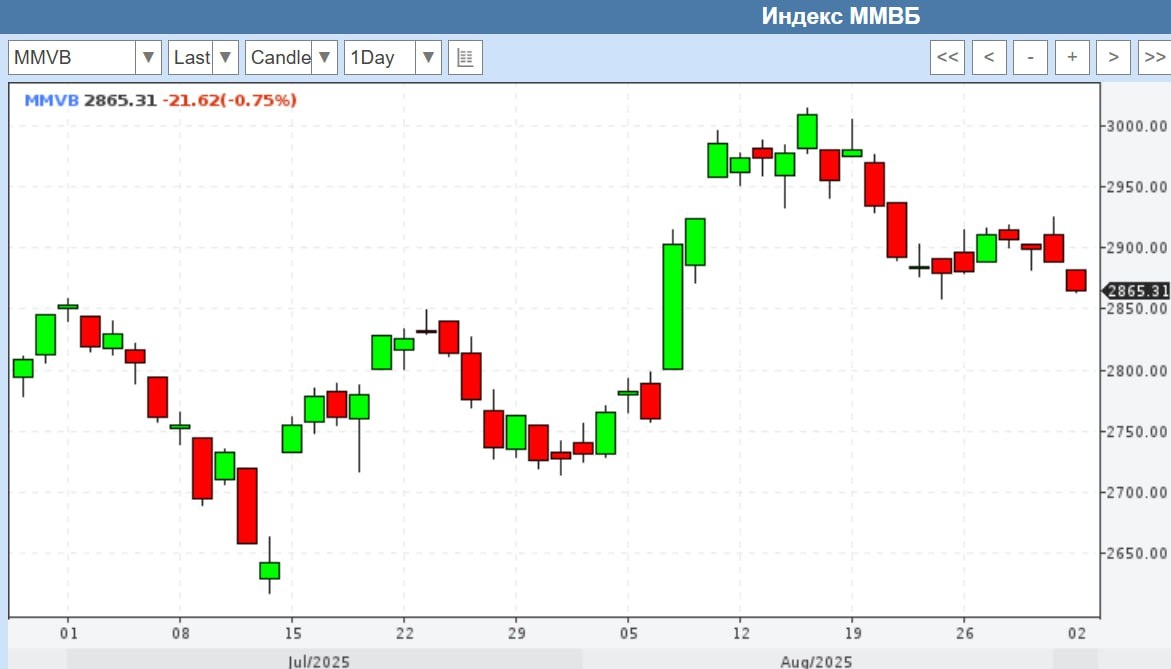The height and width of the screenshot is (669, 1171).
Task: Click the 29 date label on time axis
Action: point(517,633)
